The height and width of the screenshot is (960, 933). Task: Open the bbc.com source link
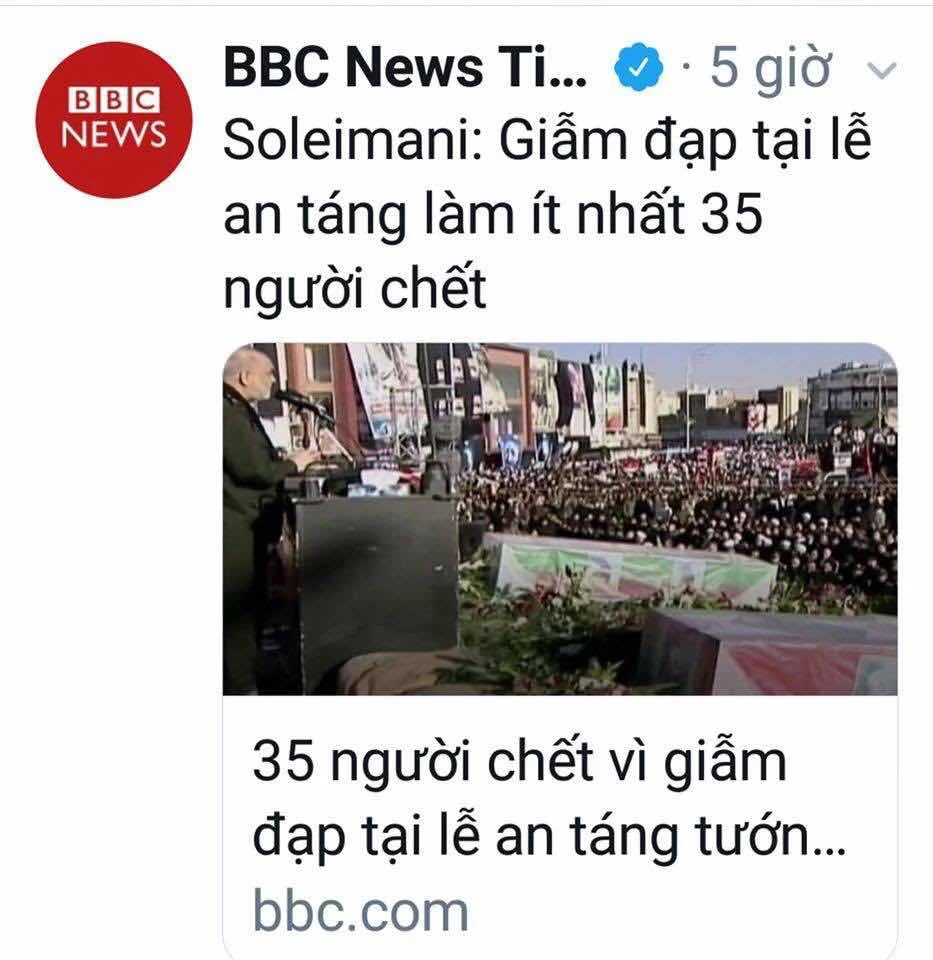[x=361, y=912]
